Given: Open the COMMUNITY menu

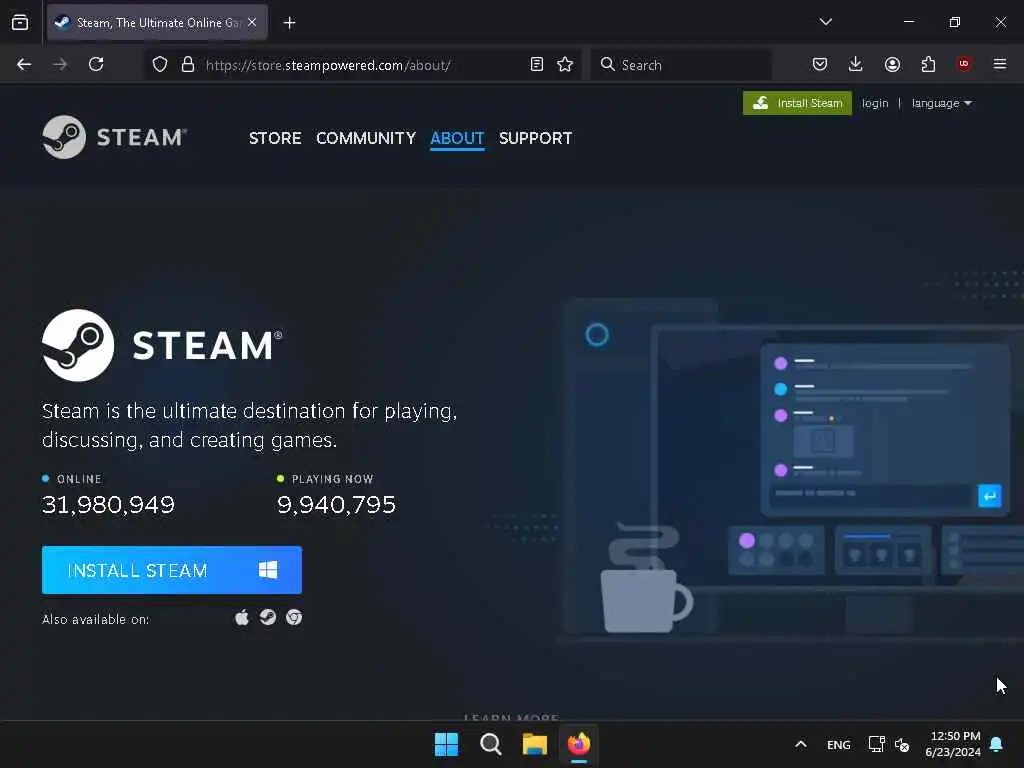Looking at the screenshot, I should 366,138.
